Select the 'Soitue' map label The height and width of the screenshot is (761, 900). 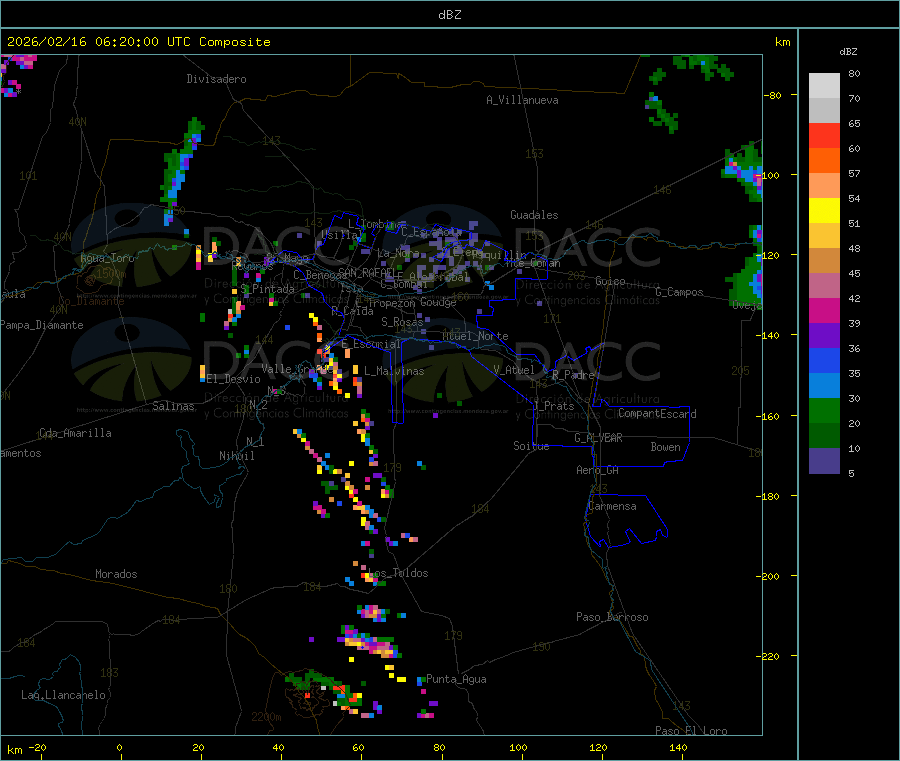(531, 446)
